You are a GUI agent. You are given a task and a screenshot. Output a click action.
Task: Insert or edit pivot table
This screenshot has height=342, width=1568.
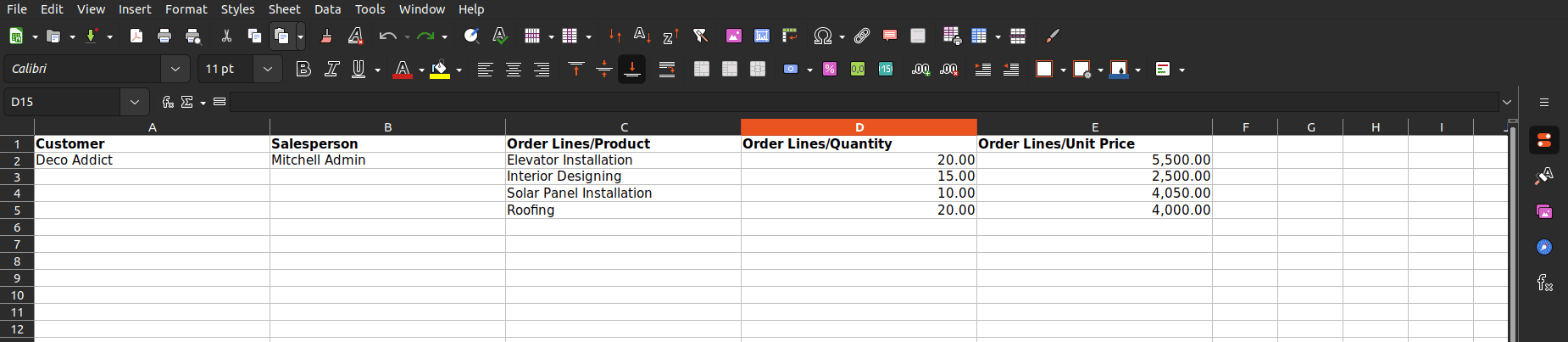[790, 36]
